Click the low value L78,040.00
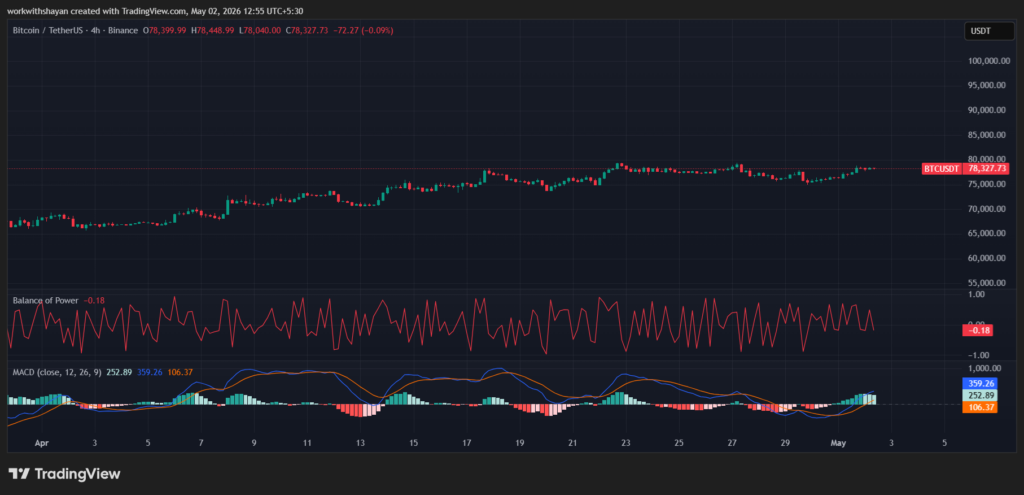The image size is (1024, 495). coord(261,30)
